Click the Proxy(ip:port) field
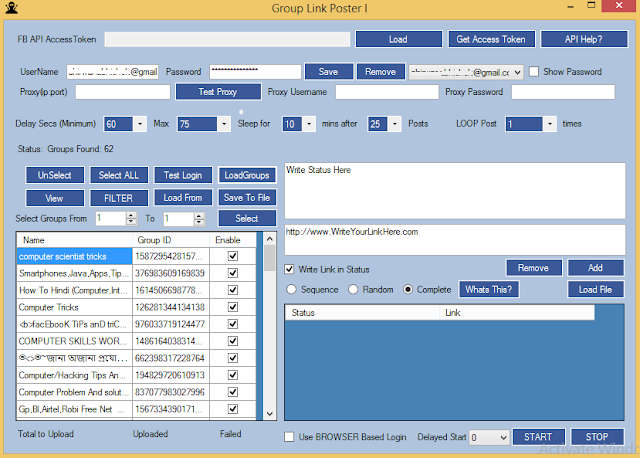Image resolution: width=640 pixels, height=458 pixels. 122,92
